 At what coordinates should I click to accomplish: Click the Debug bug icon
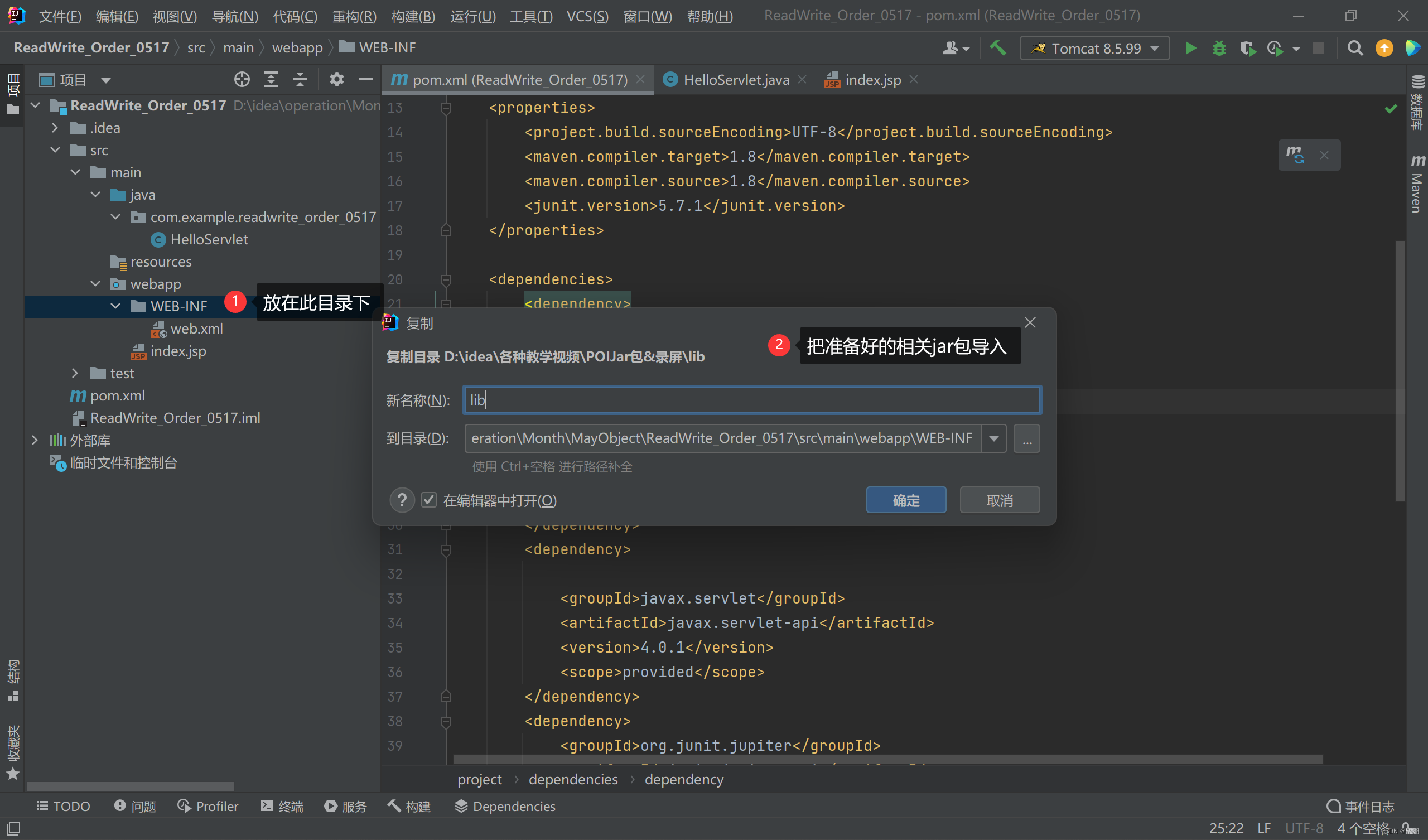click(1218, 48)
